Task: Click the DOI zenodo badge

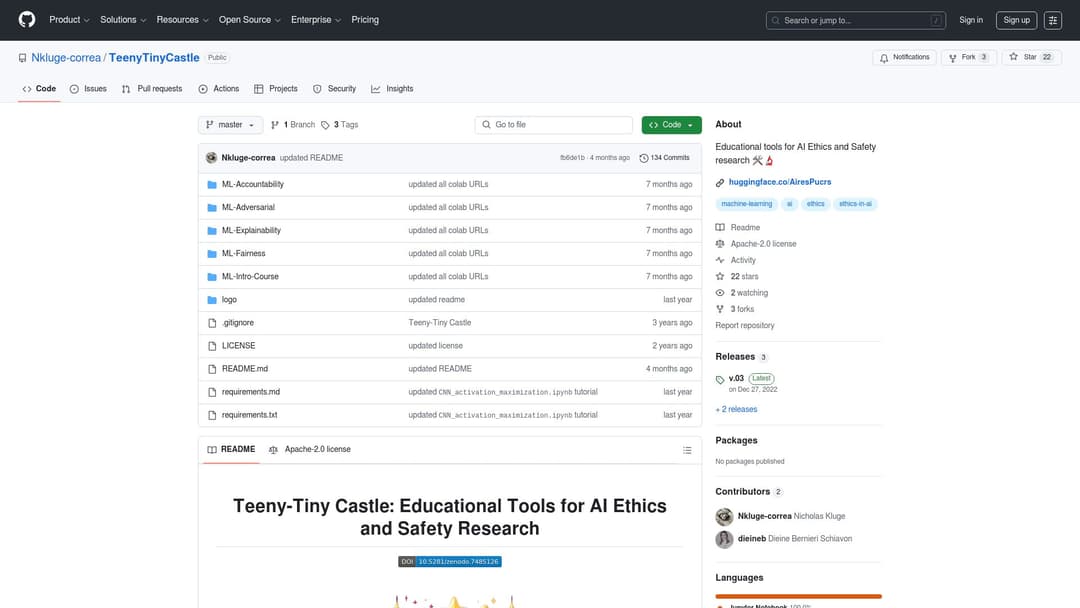Action: pos(450,562)
